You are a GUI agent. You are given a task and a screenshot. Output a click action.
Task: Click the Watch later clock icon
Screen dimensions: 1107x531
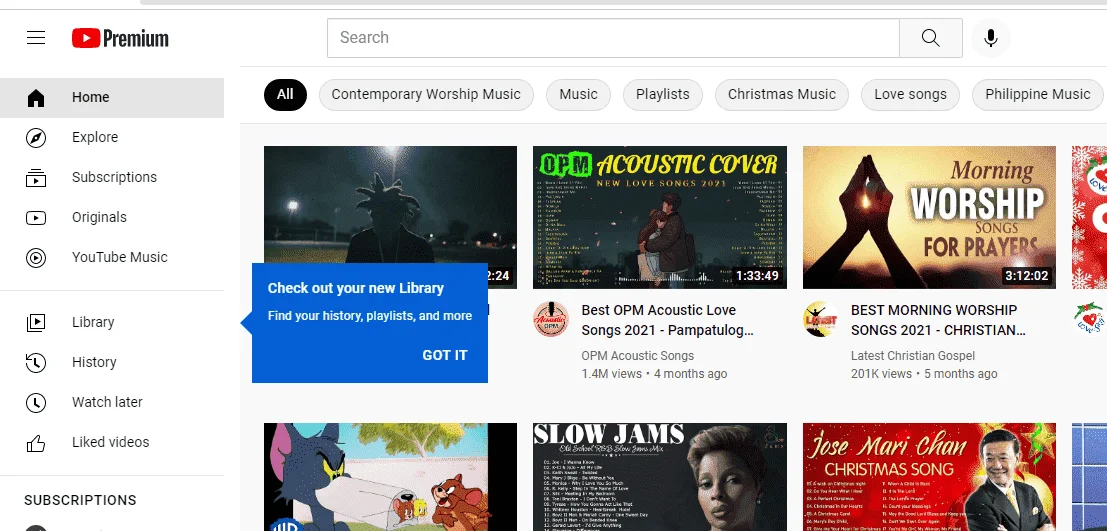click(x=36, y=402)
